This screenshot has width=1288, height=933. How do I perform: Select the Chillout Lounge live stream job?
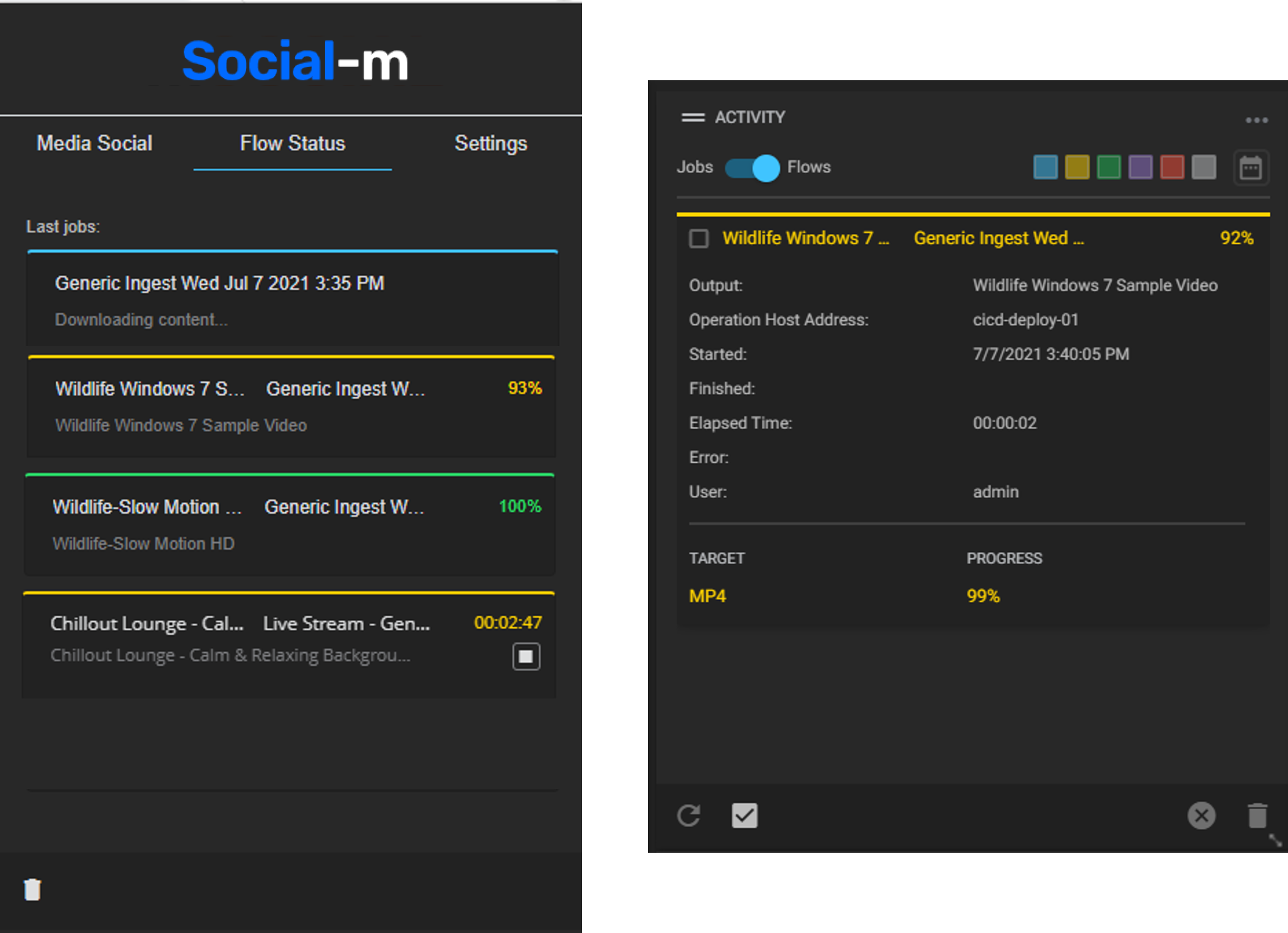289,644
